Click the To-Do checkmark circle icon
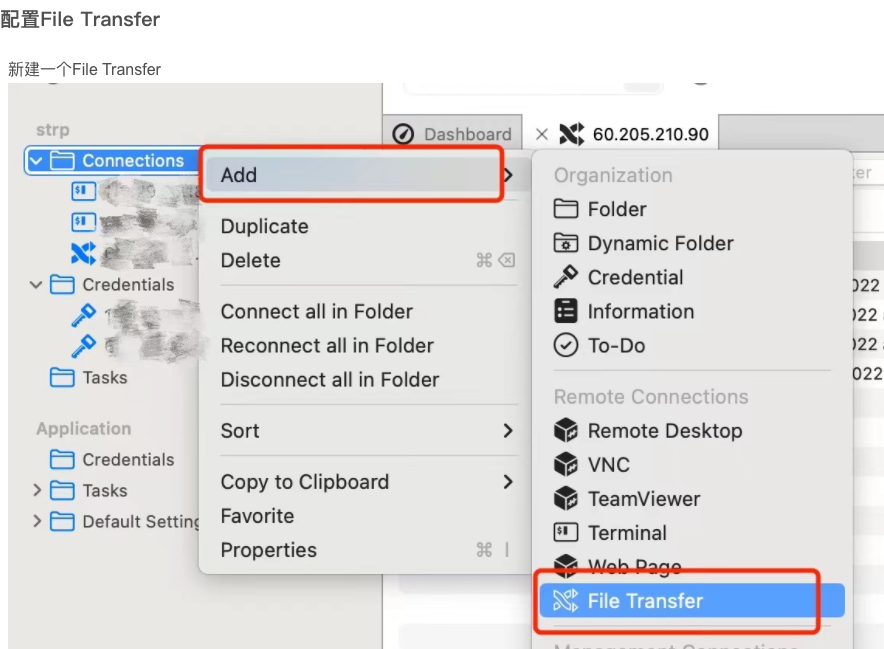 click(x=565, y=345)
